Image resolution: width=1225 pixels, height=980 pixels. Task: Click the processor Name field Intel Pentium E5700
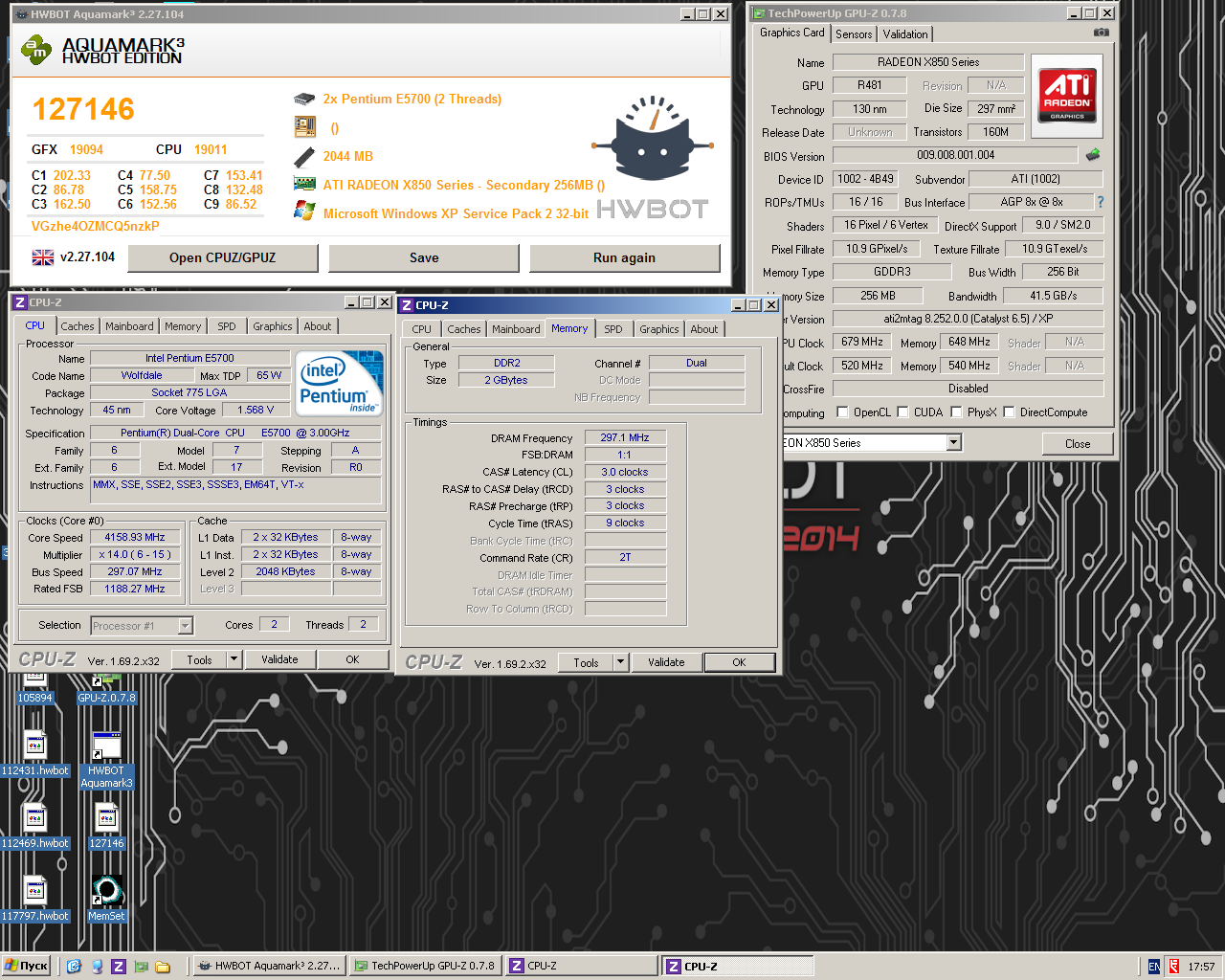189,358
